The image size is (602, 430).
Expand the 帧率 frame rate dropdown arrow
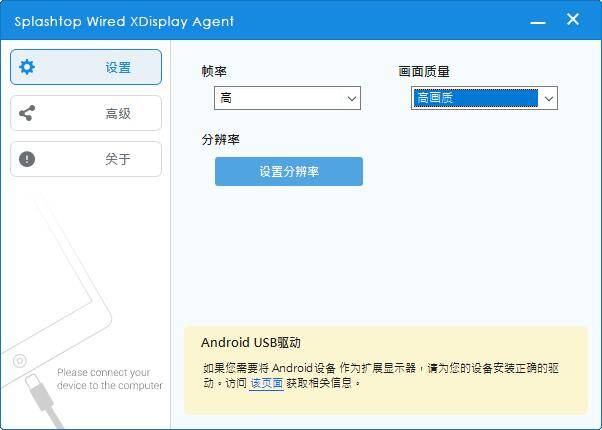tap(352, 99)
